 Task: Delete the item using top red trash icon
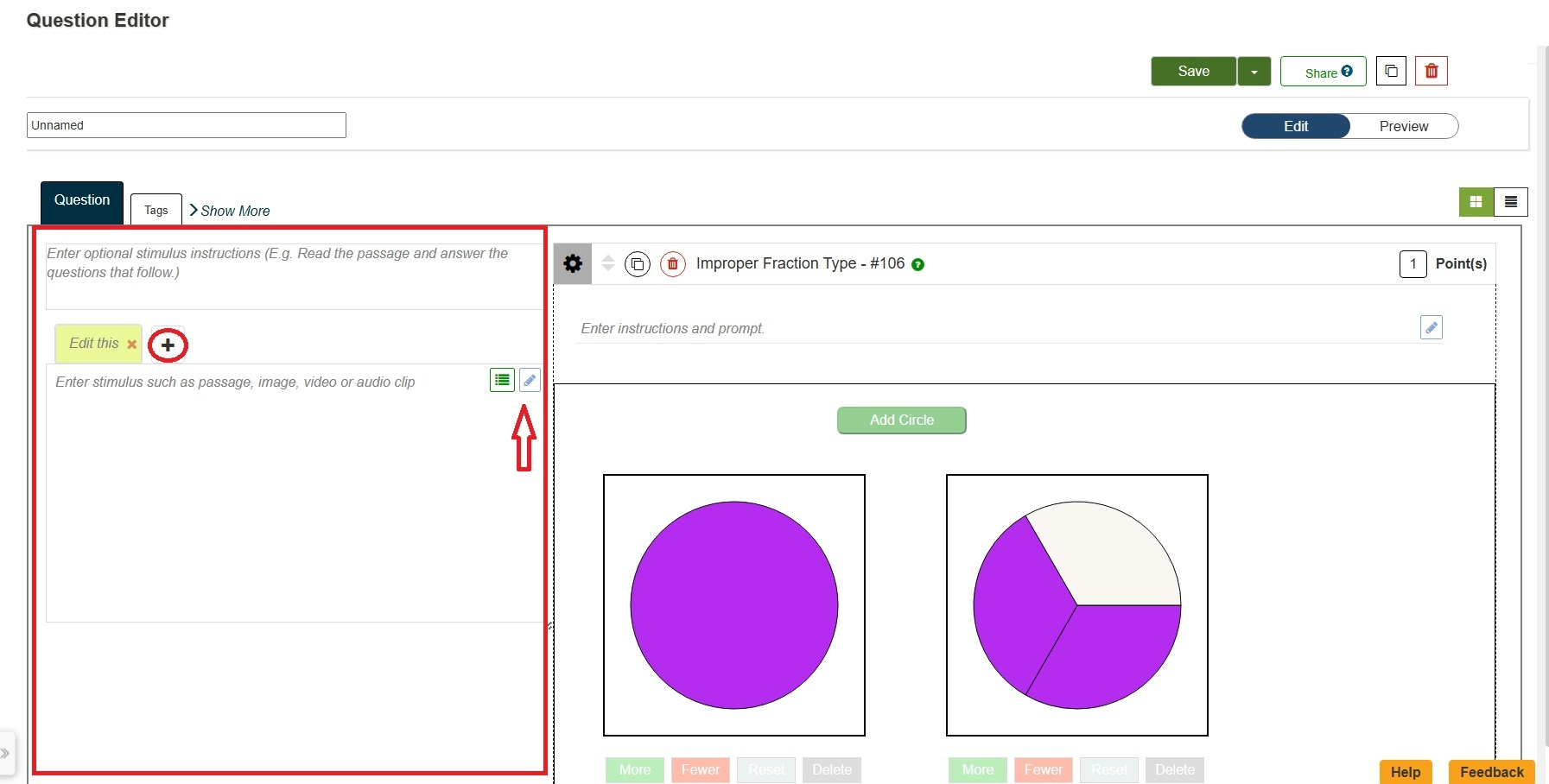(x=1432, y=71)
